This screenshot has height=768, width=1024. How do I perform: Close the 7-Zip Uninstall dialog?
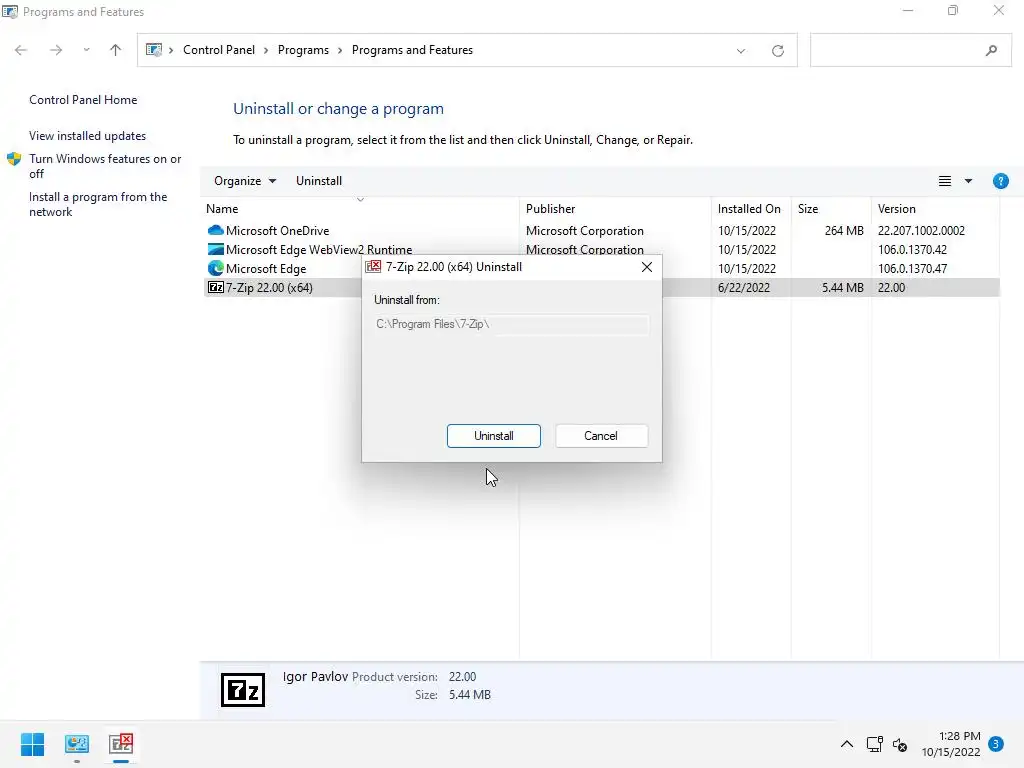[x=647, y=266]
